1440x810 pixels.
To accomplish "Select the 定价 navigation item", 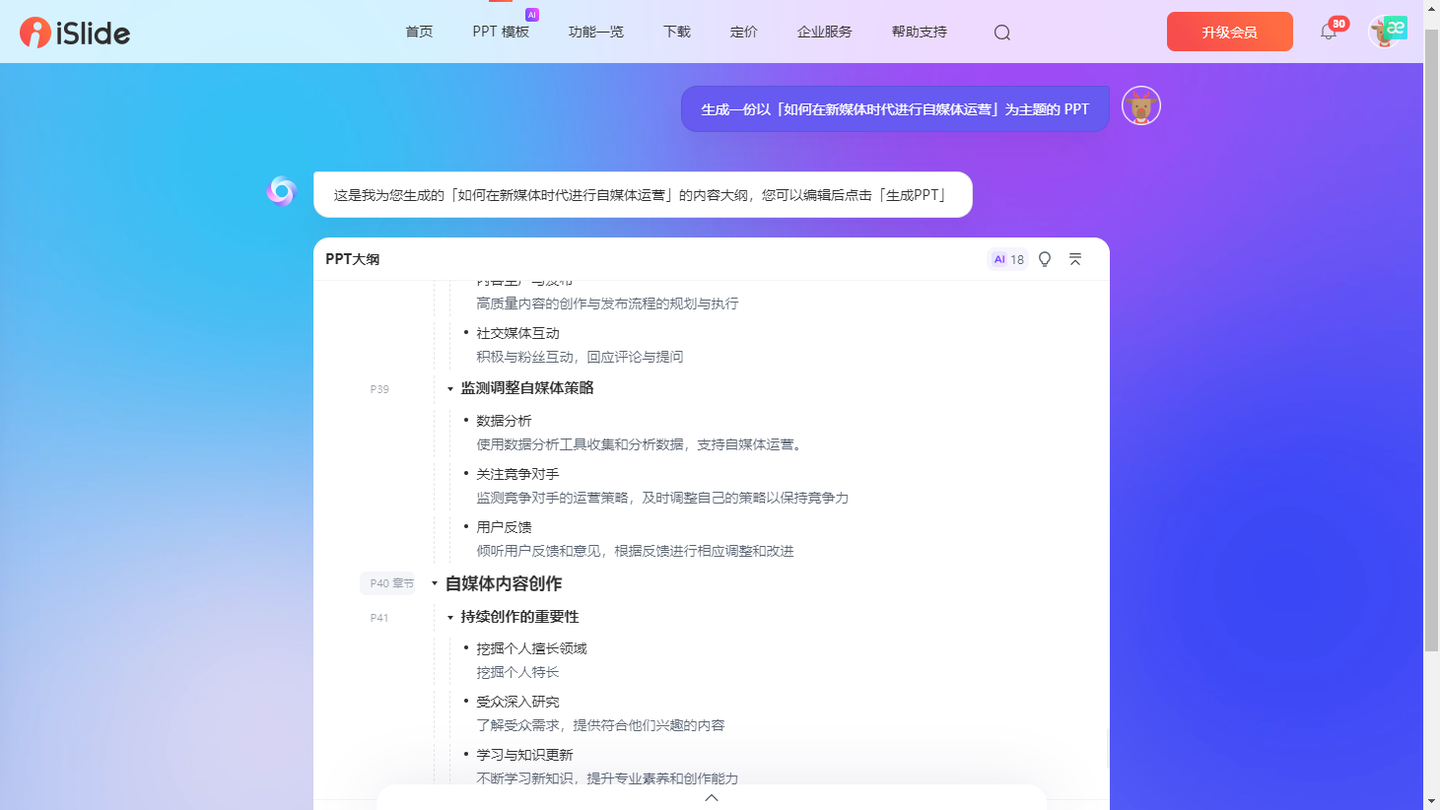I will [x=744, y=31].
